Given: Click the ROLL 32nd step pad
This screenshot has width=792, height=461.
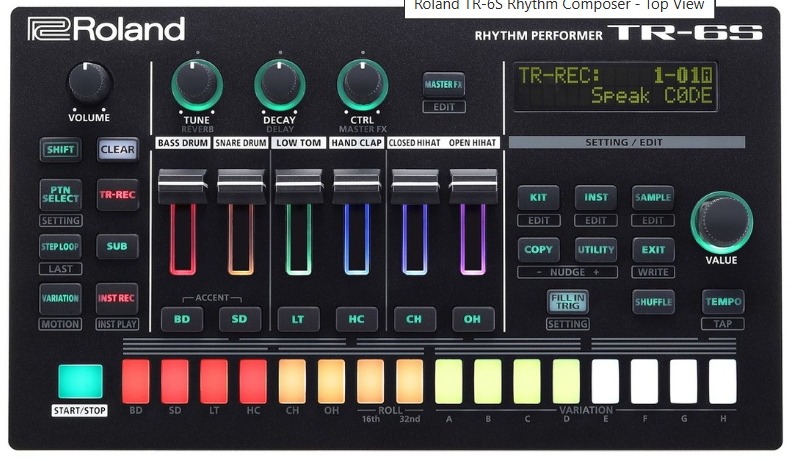Looking at the screenshot, I should (410, 381).
